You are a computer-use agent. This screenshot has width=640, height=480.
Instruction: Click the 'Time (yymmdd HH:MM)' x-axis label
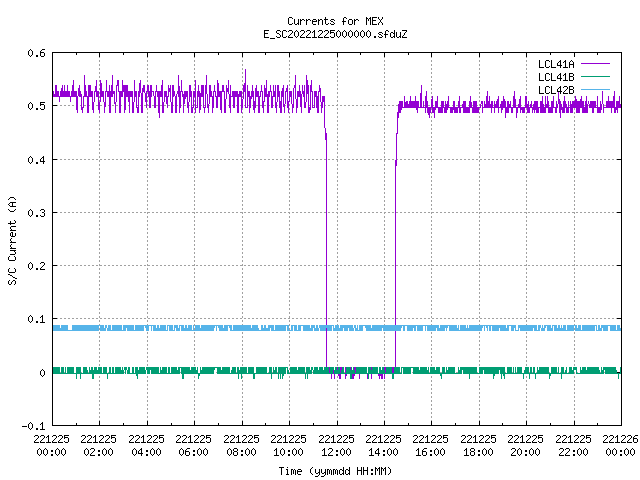pos(335,471)
